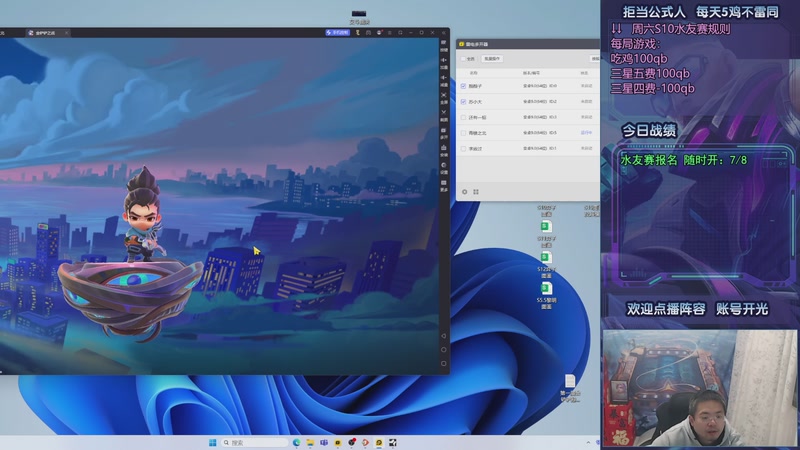Open the user avatar with red badge
The height and width of the screenshot is (450, 800).
[x=379, y=33]
